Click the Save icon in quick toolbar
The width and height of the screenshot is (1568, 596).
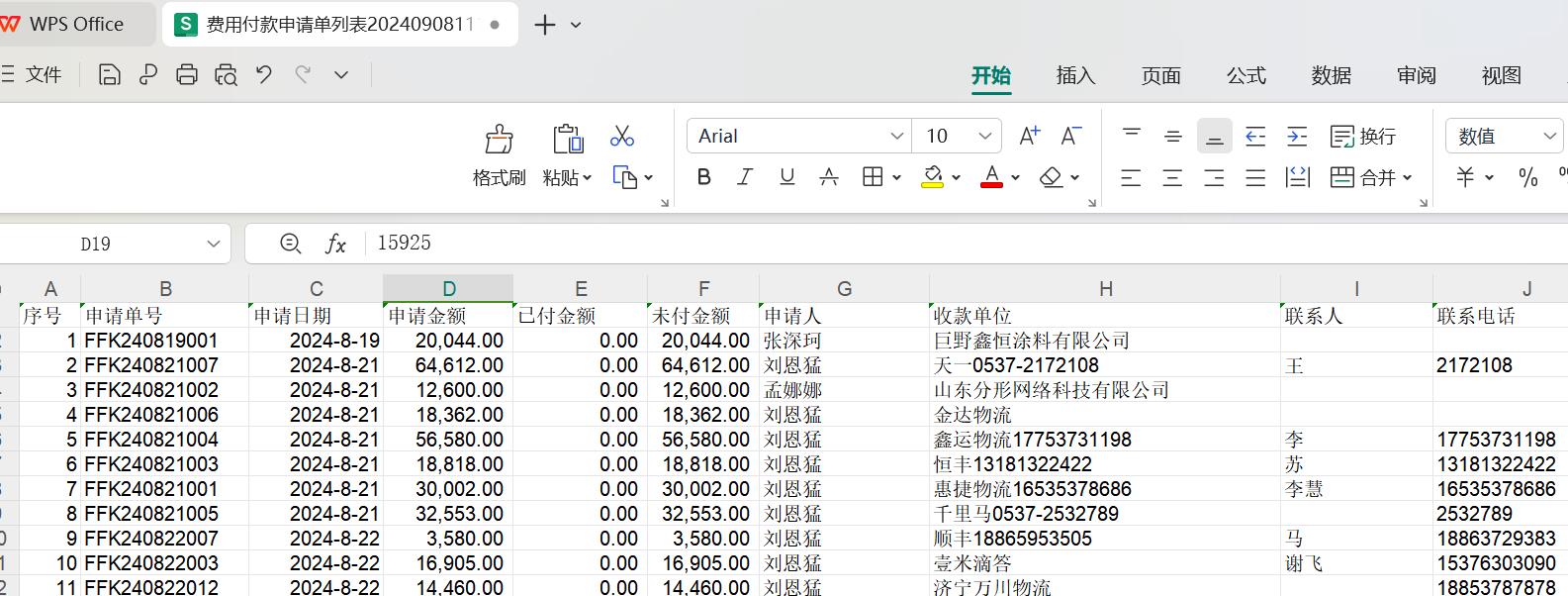pyautogui.click(x=110, y=75)
